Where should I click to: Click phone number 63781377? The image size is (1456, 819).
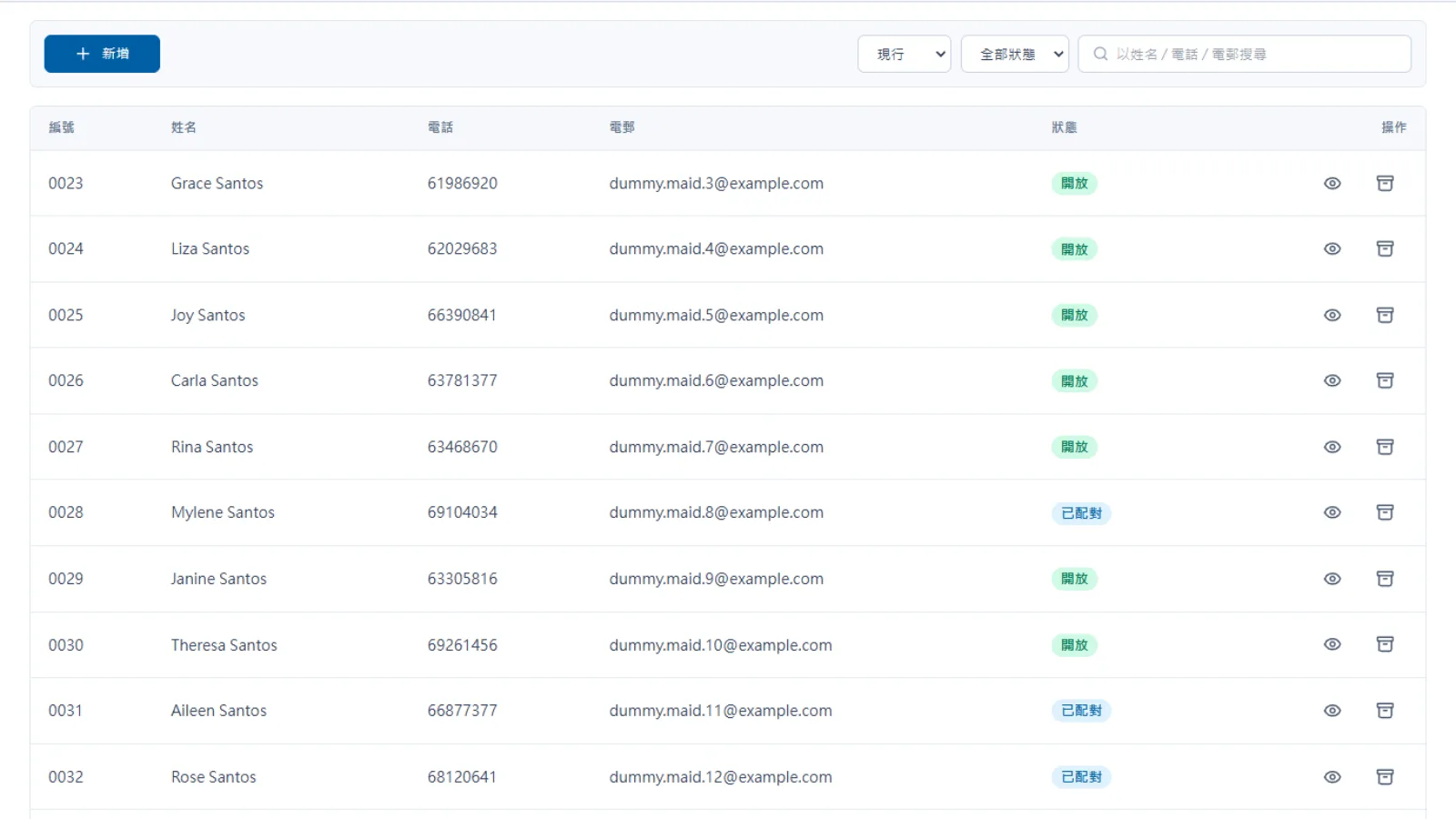pos(462,380)
